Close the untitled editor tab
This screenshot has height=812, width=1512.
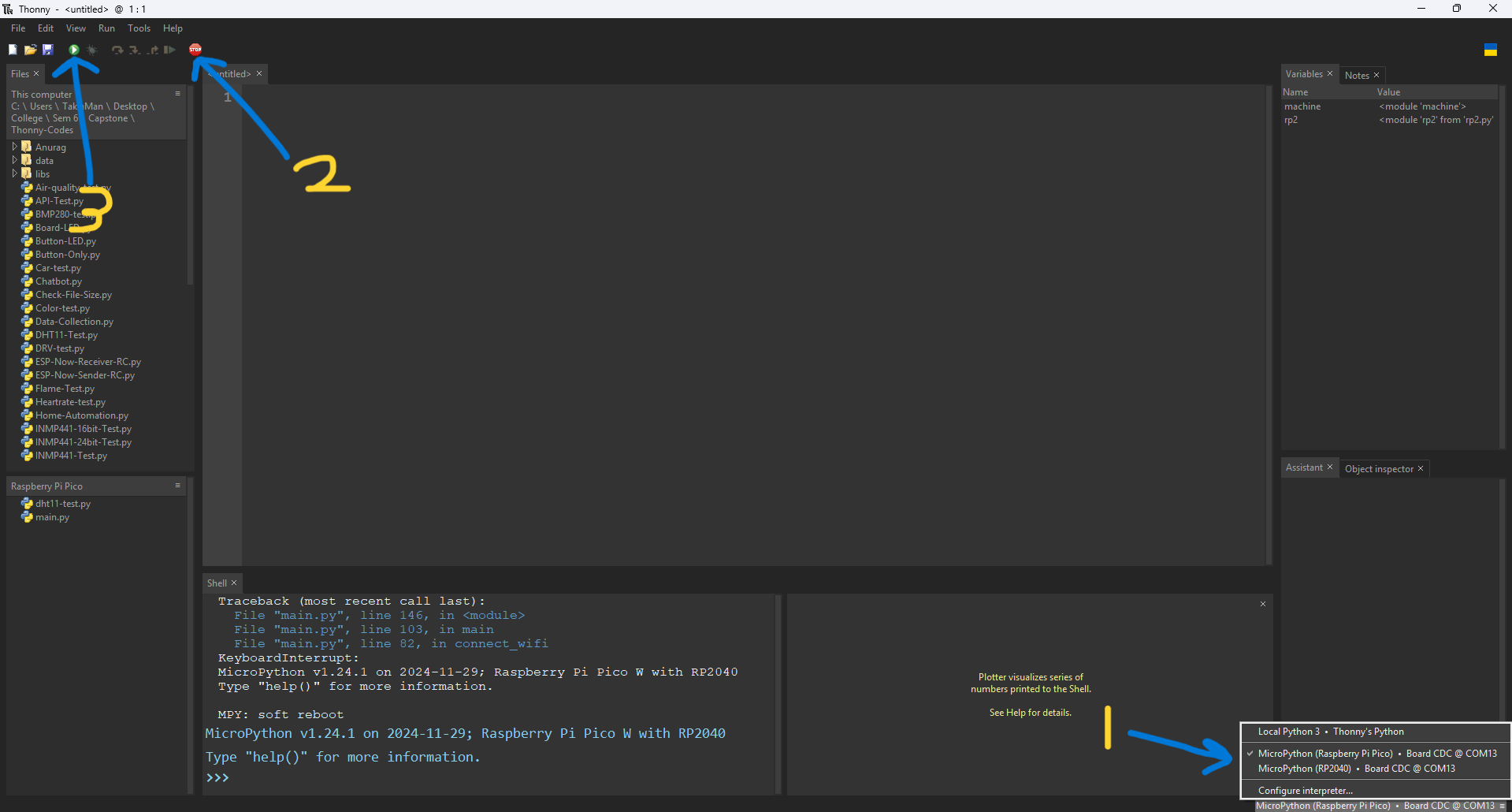(259, 73)
